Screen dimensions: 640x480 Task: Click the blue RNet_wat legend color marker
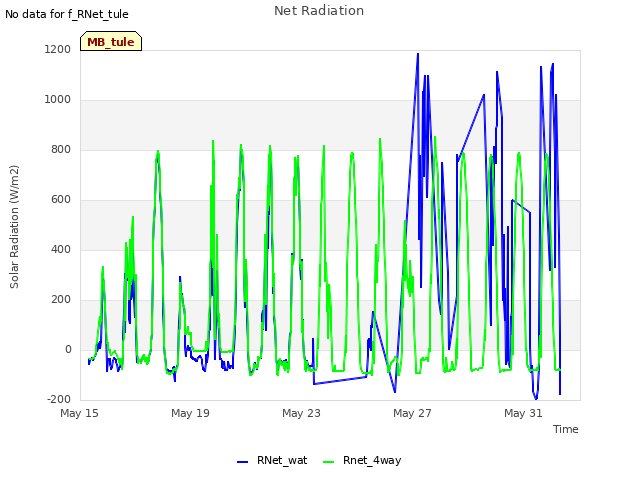(x=242, y=462)
